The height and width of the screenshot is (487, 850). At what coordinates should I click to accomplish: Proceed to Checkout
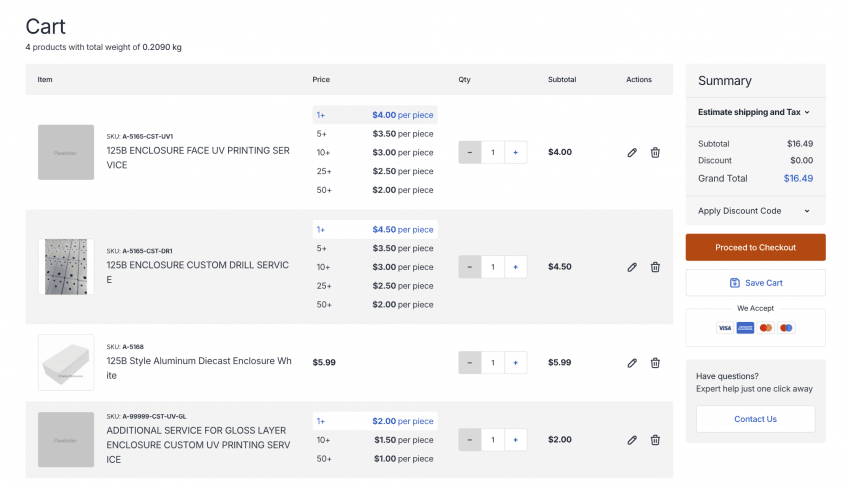tap(755, 247)
